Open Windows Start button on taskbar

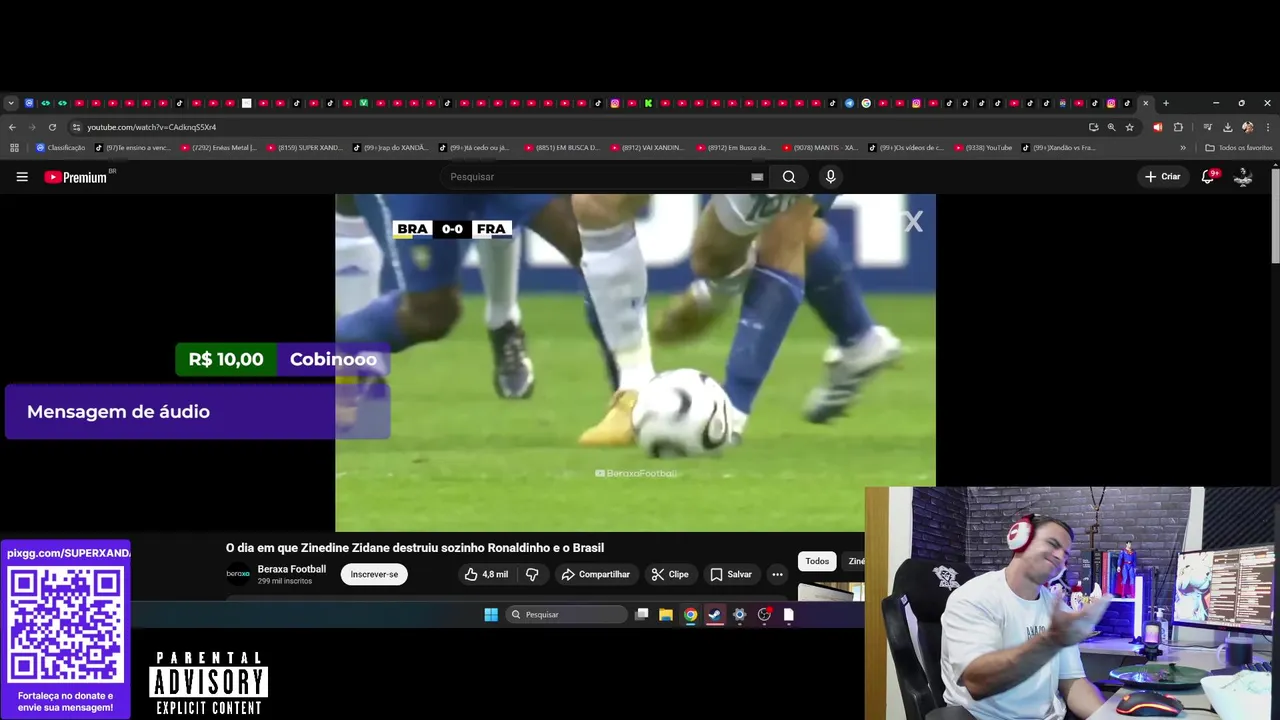point(491,615)
